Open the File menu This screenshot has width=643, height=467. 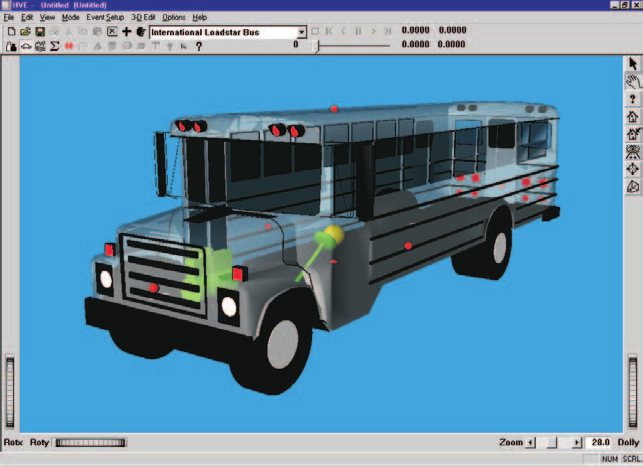(9, 17)
